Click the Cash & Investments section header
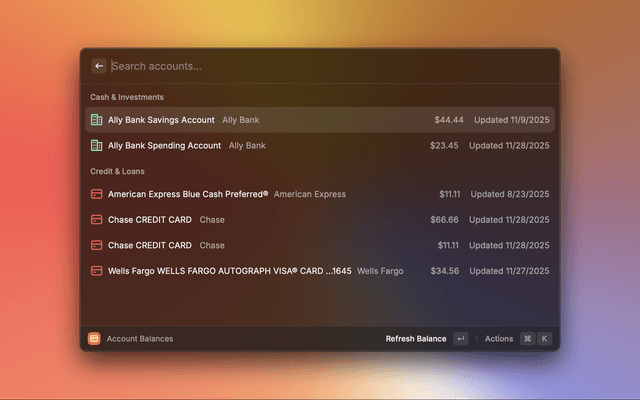This screenshot has height=400, width=640. click(127, 97)
